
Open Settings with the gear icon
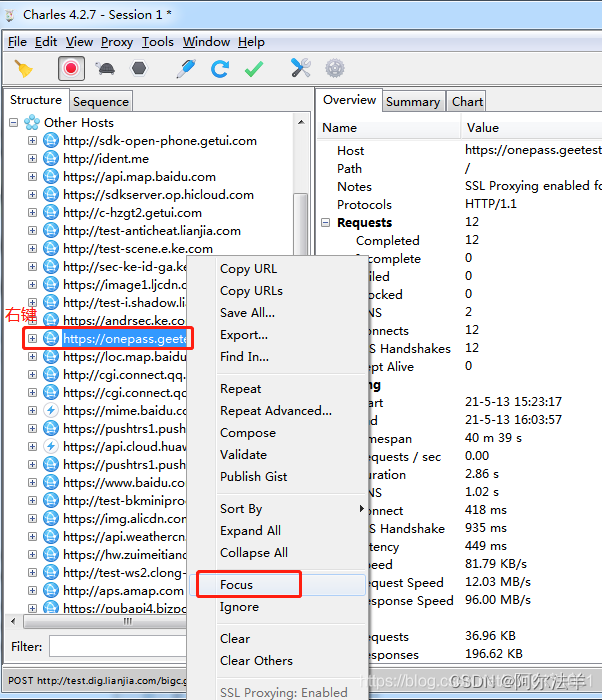335,68
